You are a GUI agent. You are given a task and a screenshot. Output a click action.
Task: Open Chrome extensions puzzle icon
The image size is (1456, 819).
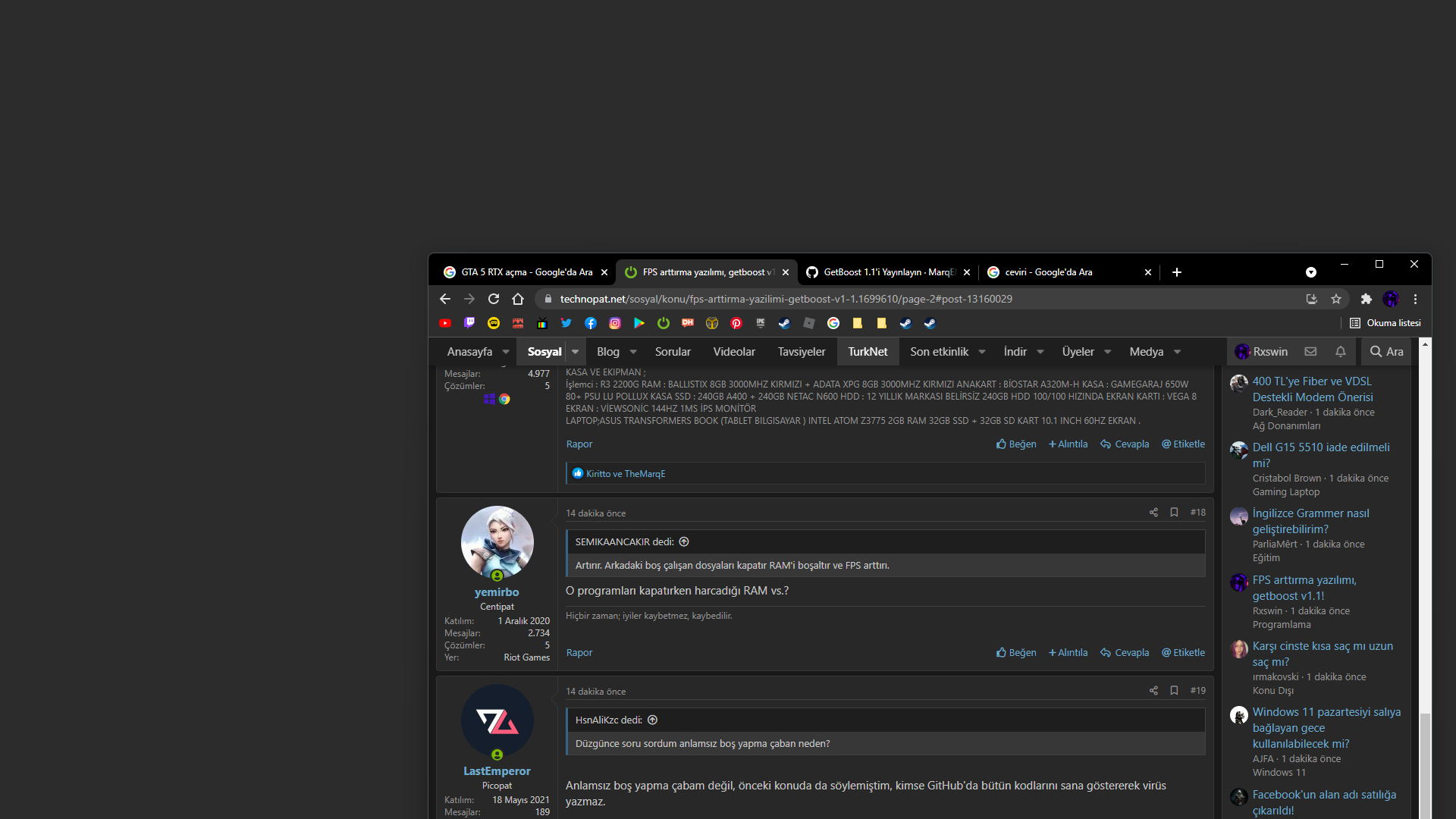(x=1367, y=299)
